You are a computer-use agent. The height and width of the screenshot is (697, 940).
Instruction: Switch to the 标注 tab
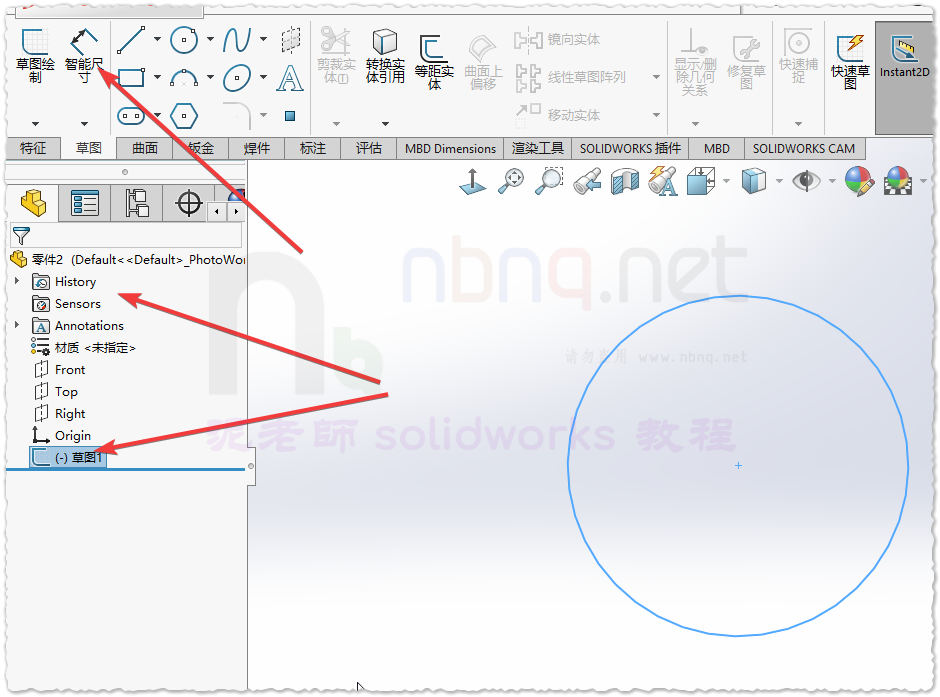pos(312,149)
